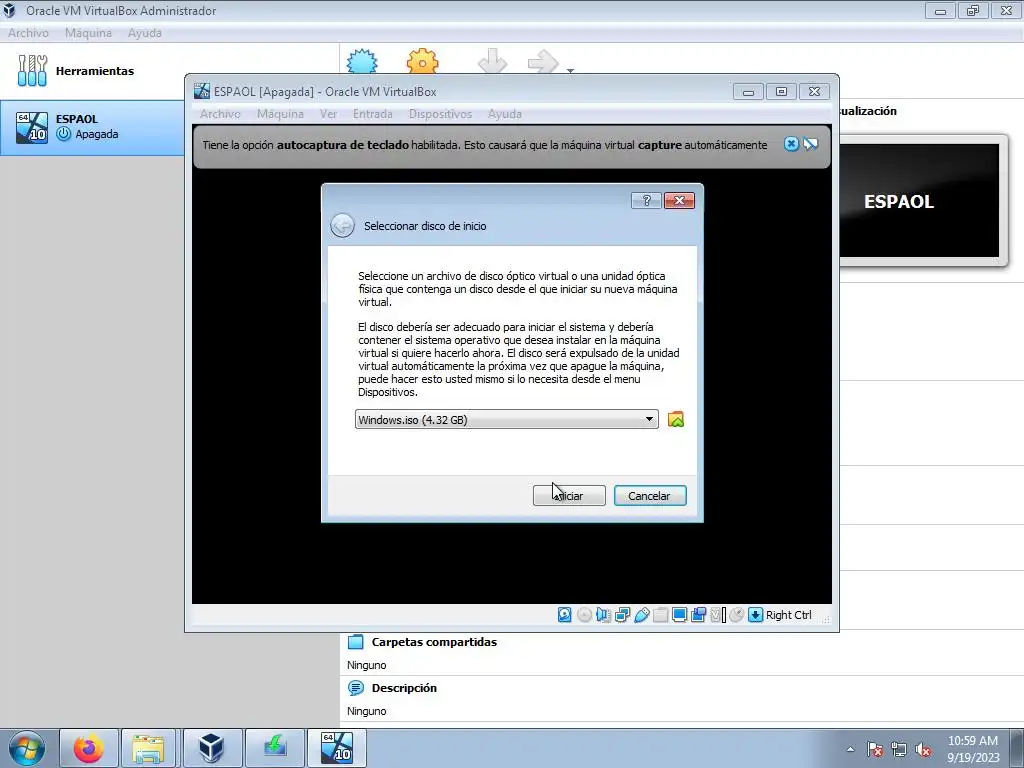Open Dispositivos menu in VM window
The height and width of the screenshot is (768, 1024).
(440, 114)
